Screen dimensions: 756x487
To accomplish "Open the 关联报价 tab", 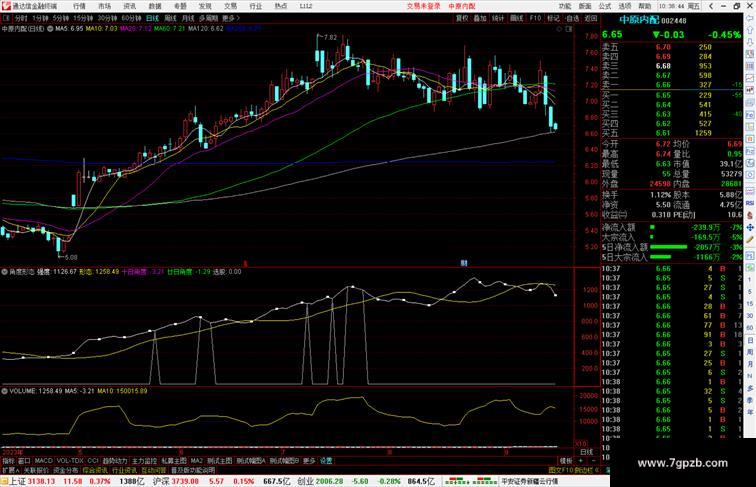I will tap(37, 470).
